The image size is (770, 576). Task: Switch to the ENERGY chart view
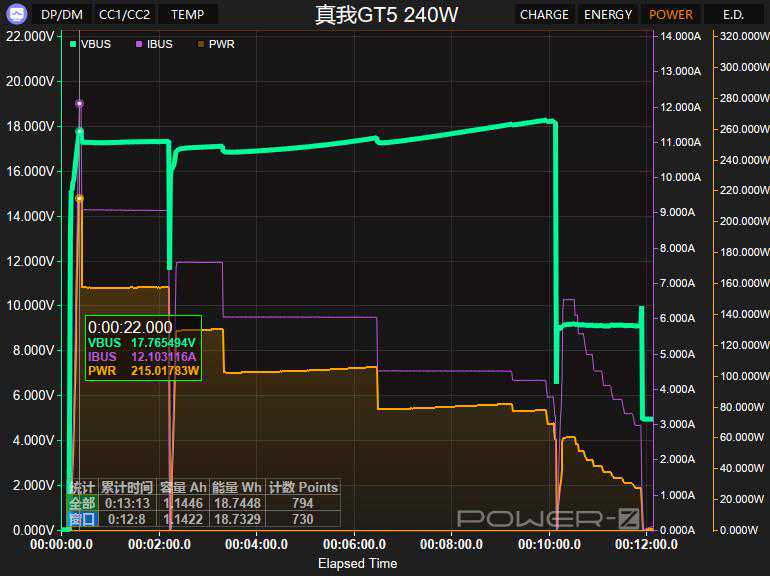pos(608,15)
